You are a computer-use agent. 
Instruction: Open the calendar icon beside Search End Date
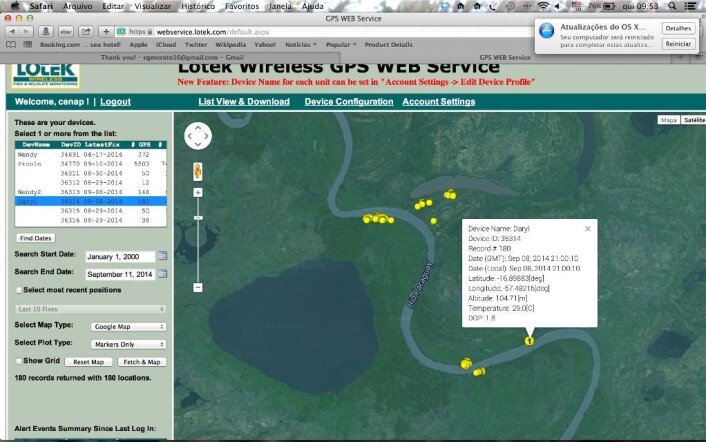point(163,274)
